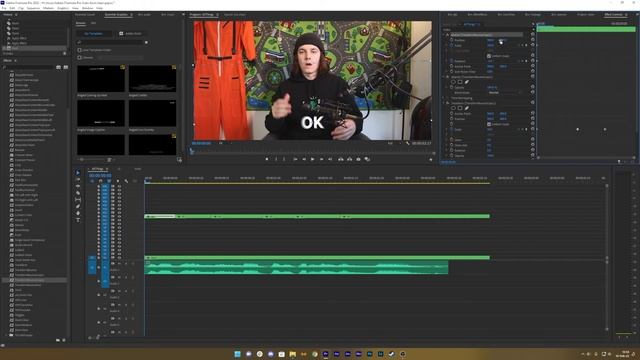Toggle Uniform Scale in lower Transform effect
The height and width of the screenshot is (360, 640).
pyautogui.click(x=489, y=124)
